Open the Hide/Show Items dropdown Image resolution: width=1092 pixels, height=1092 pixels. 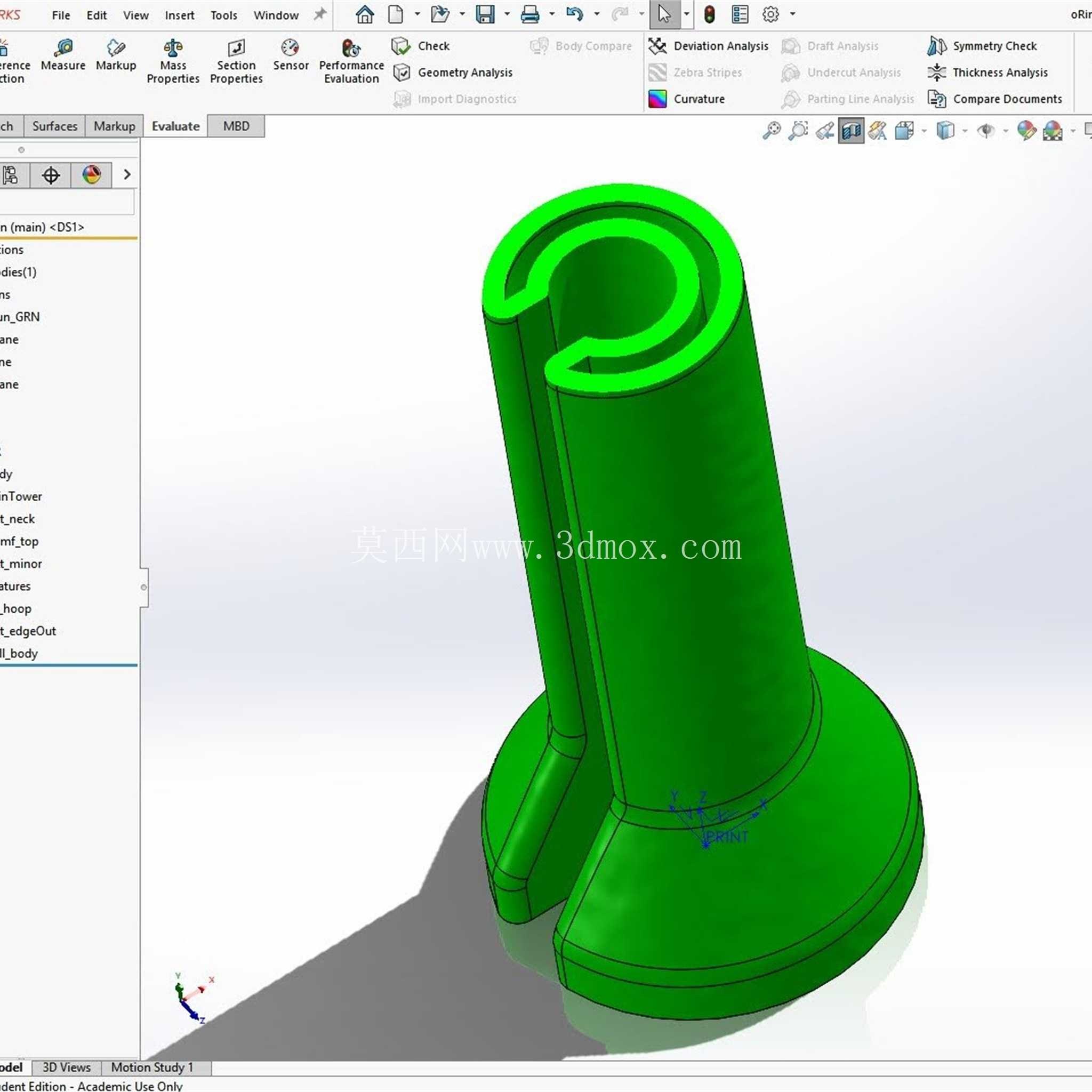[x=1006, y=131]
